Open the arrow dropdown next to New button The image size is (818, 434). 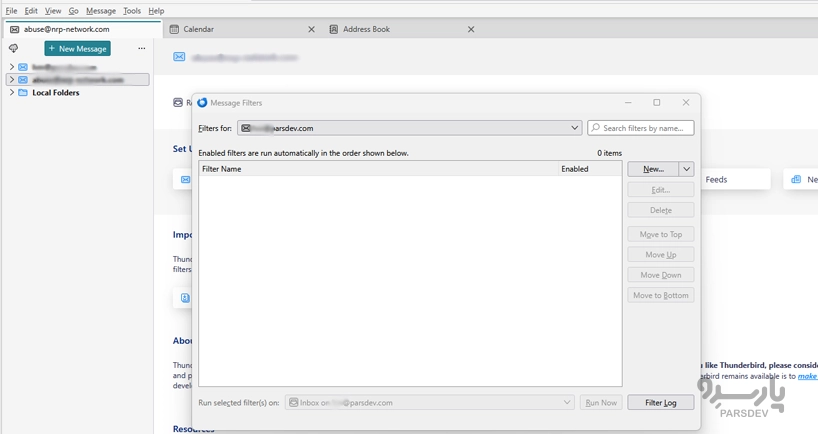pos(686,169)
